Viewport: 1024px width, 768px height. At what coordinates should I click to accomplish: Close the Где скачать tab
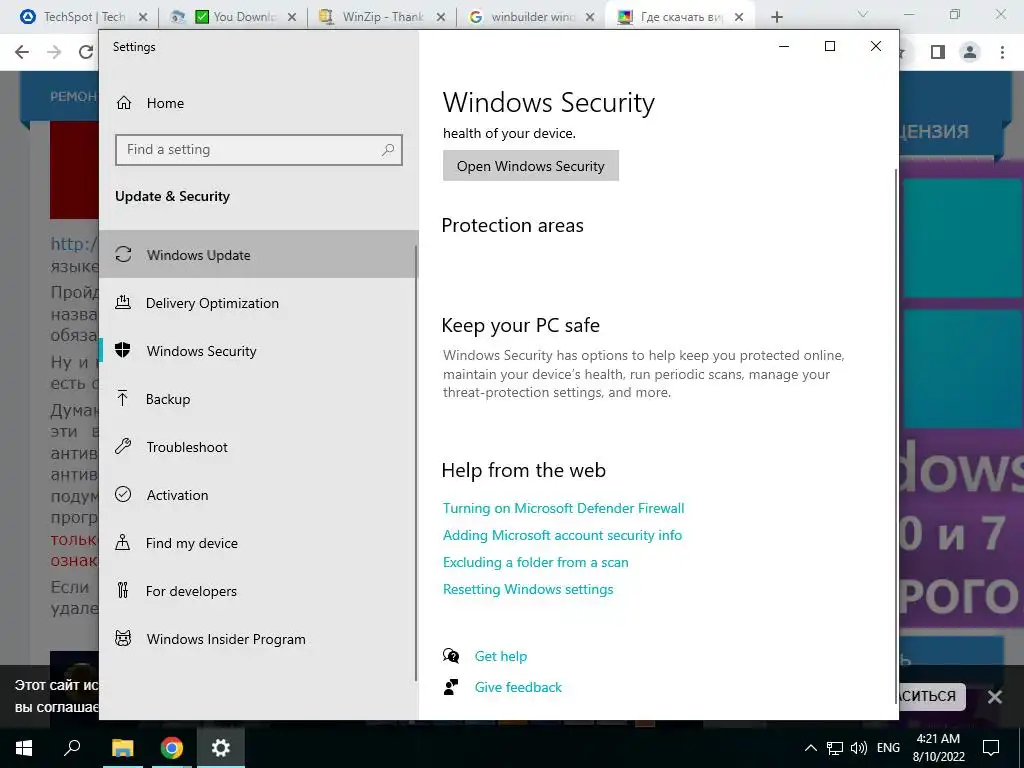click(739, 17)
